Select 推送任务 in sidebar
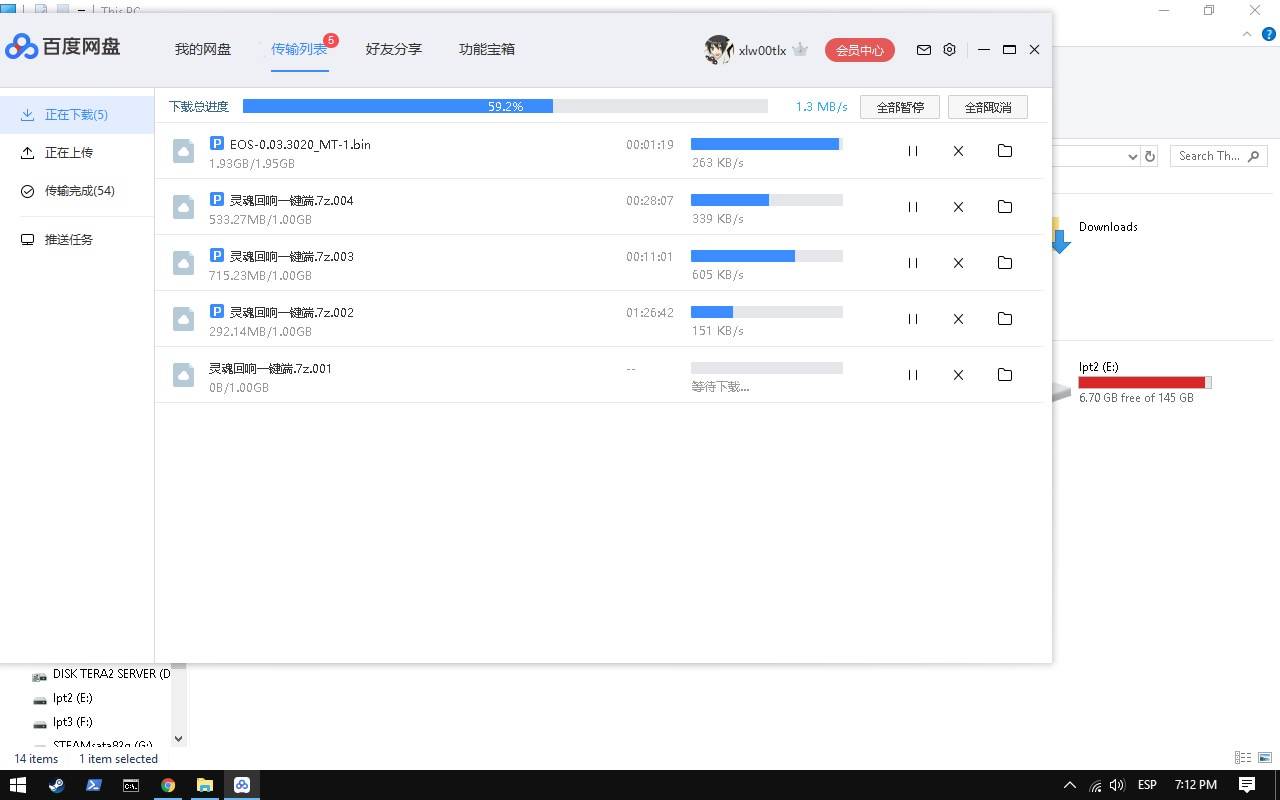This screenshot has height=800, width=1280. [77, 240]
